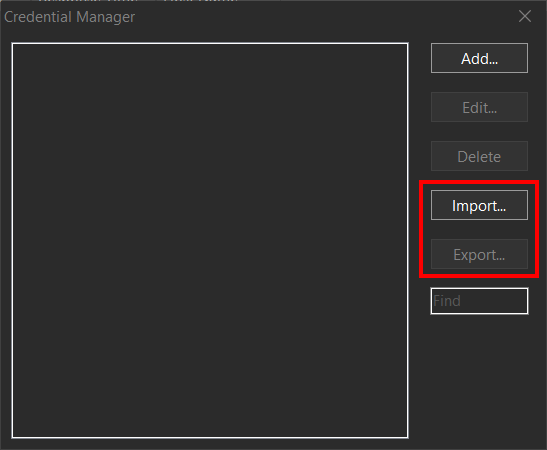Focus the Find search field
The image size is (547, 450).
click(x=479, y=301)
